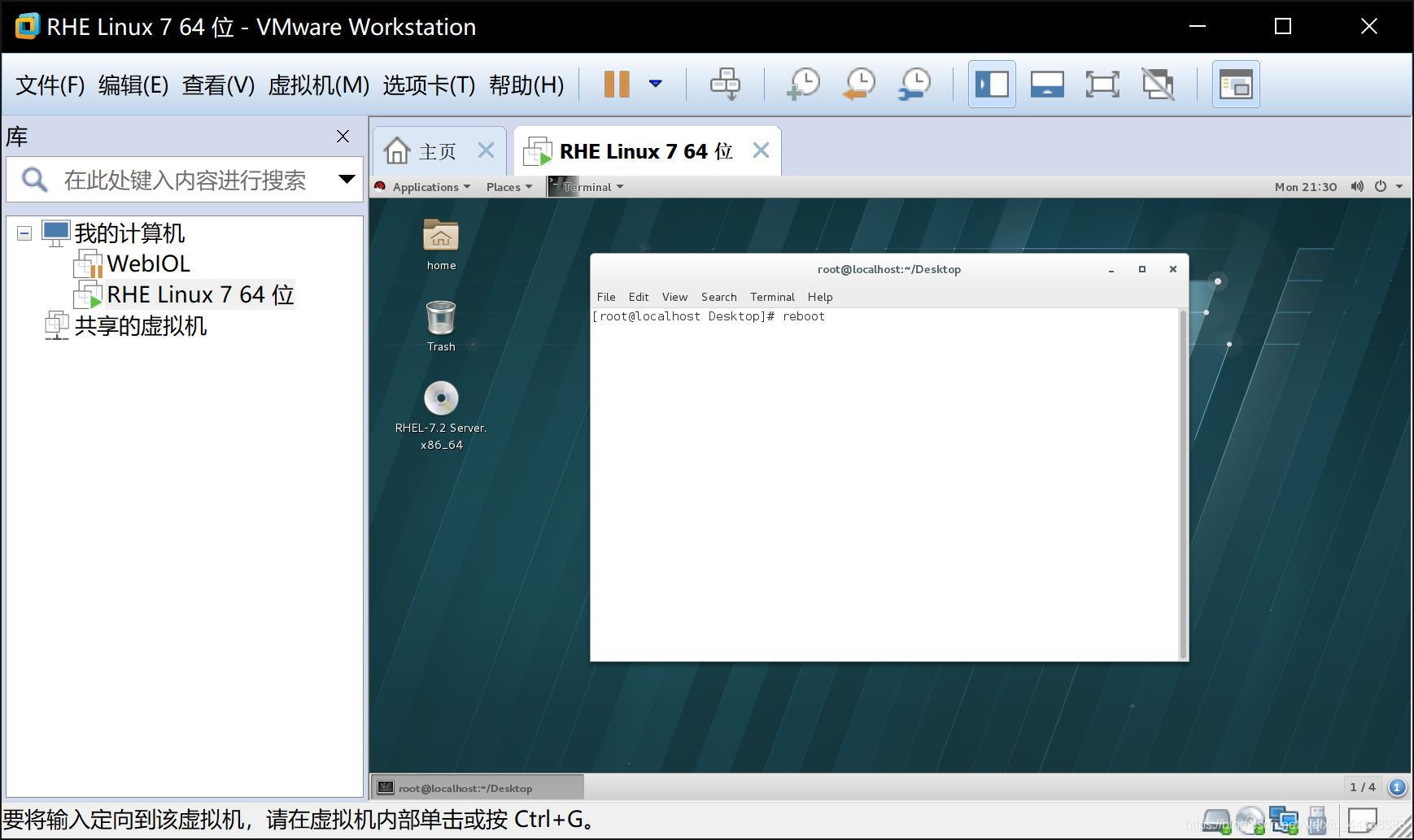Image resolution: width=1414 pixels, height=840 pixels.
Task: Click the CD/DVD drive status icon
Action: pyautogui.click(x=1250, y=820)
